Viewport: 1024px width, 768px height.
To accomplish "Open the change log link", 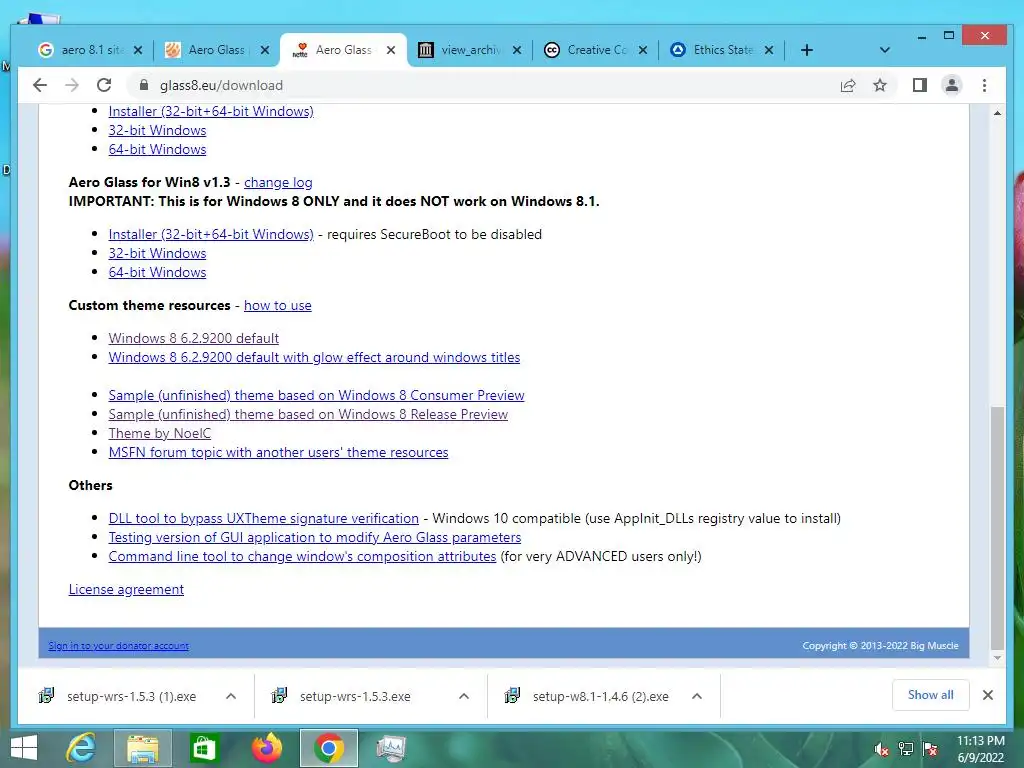I will click(278, 182).
